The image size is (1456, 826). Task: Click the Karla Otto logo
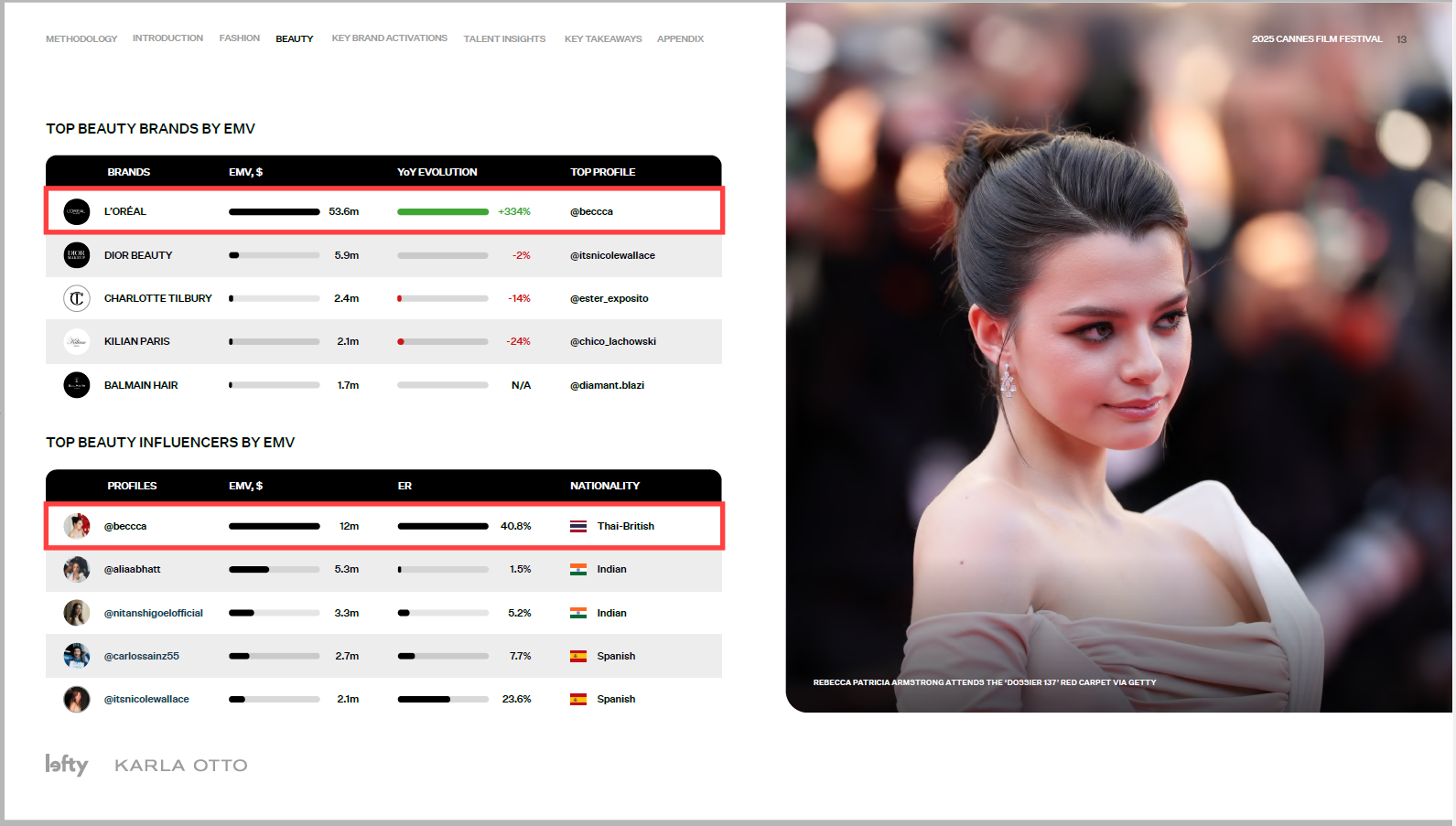(x=181, y=766)
